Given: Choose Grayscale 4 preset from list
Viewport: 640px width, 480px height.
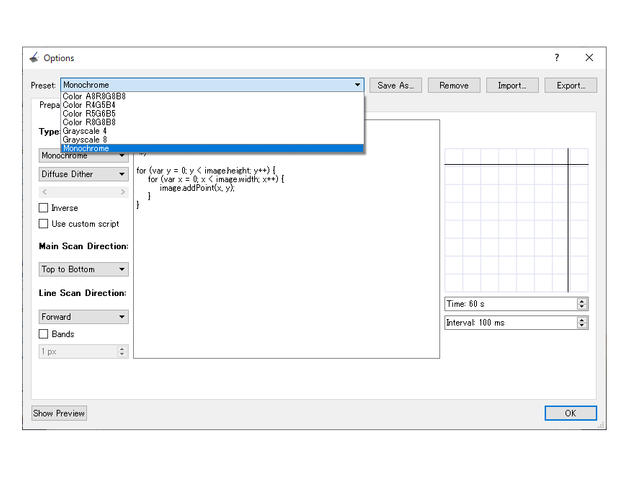Looking at the screenshot, I should pyautogui.click(x=85, y=131).
